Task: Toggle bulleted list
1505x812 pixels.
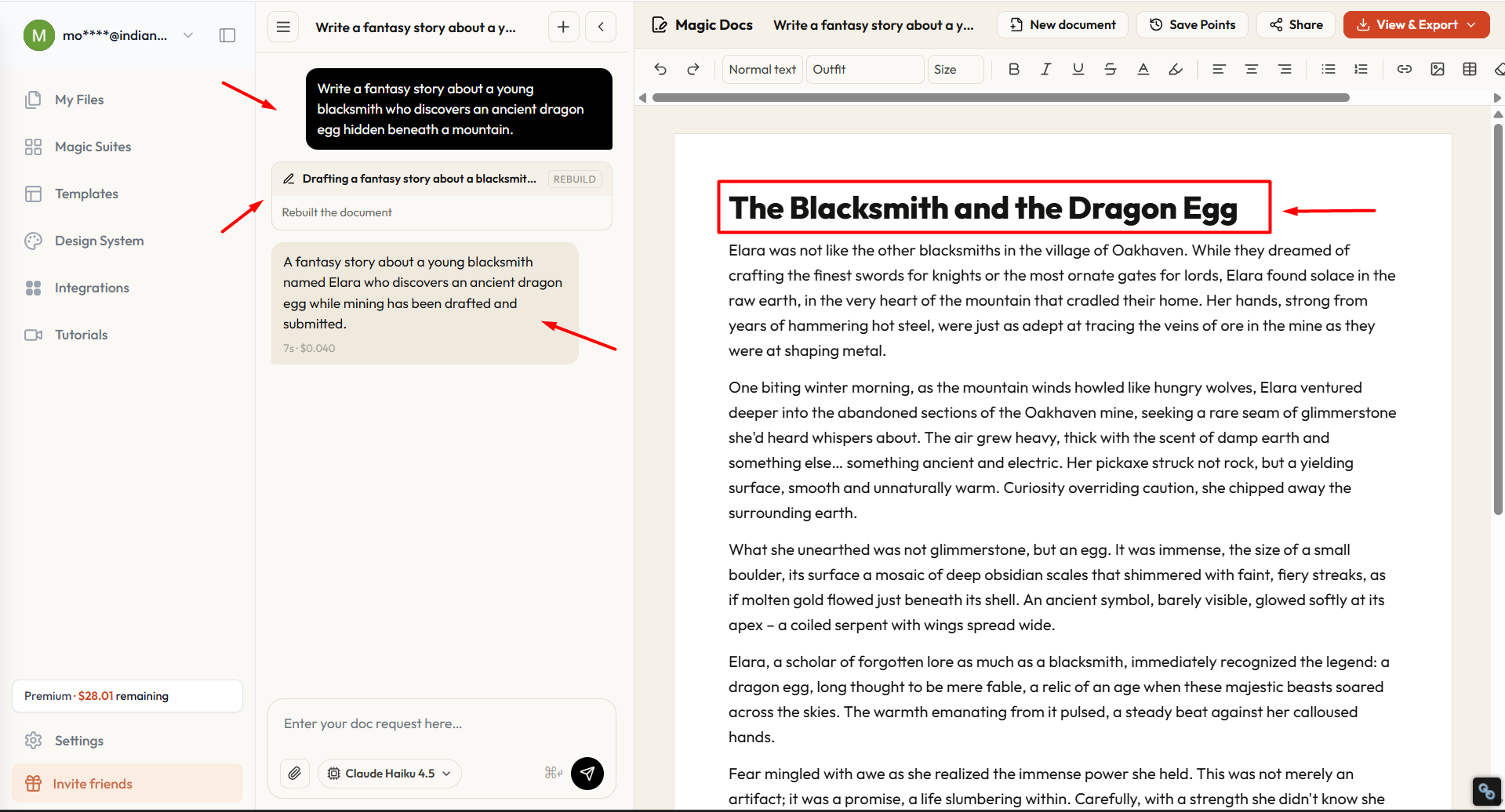Action: [1329, 69]
